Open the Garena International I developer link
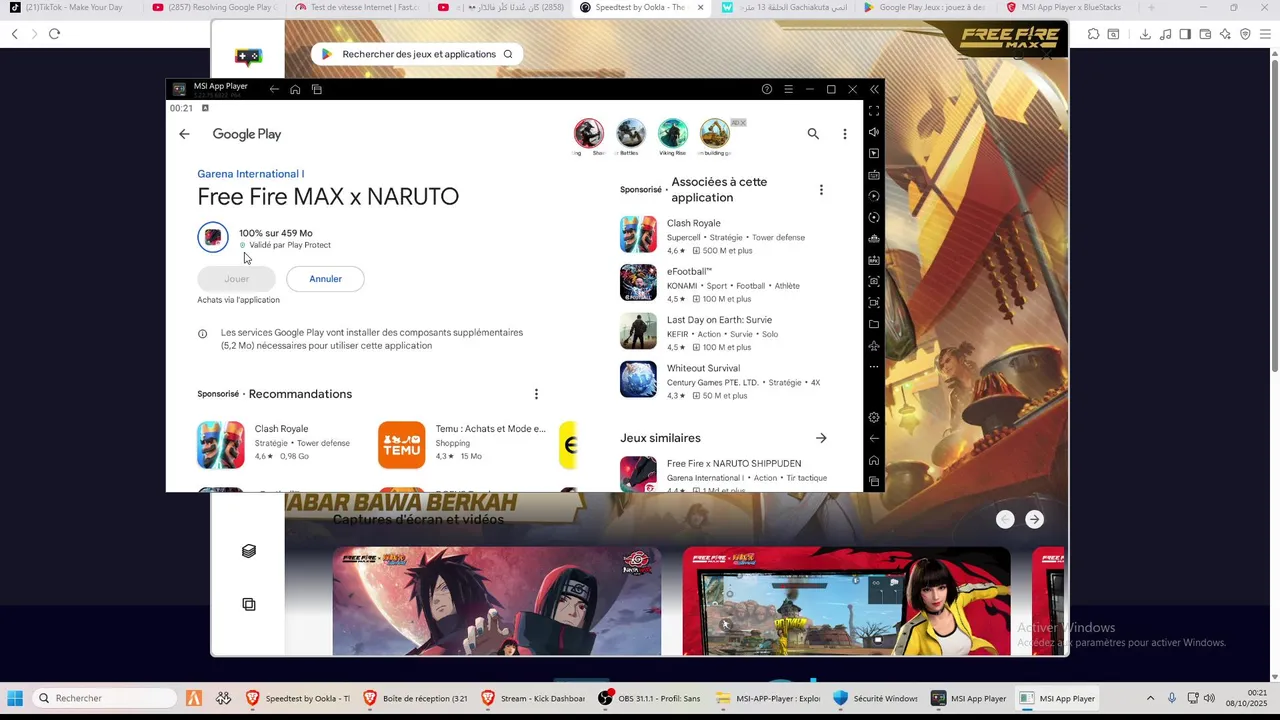 251,174
